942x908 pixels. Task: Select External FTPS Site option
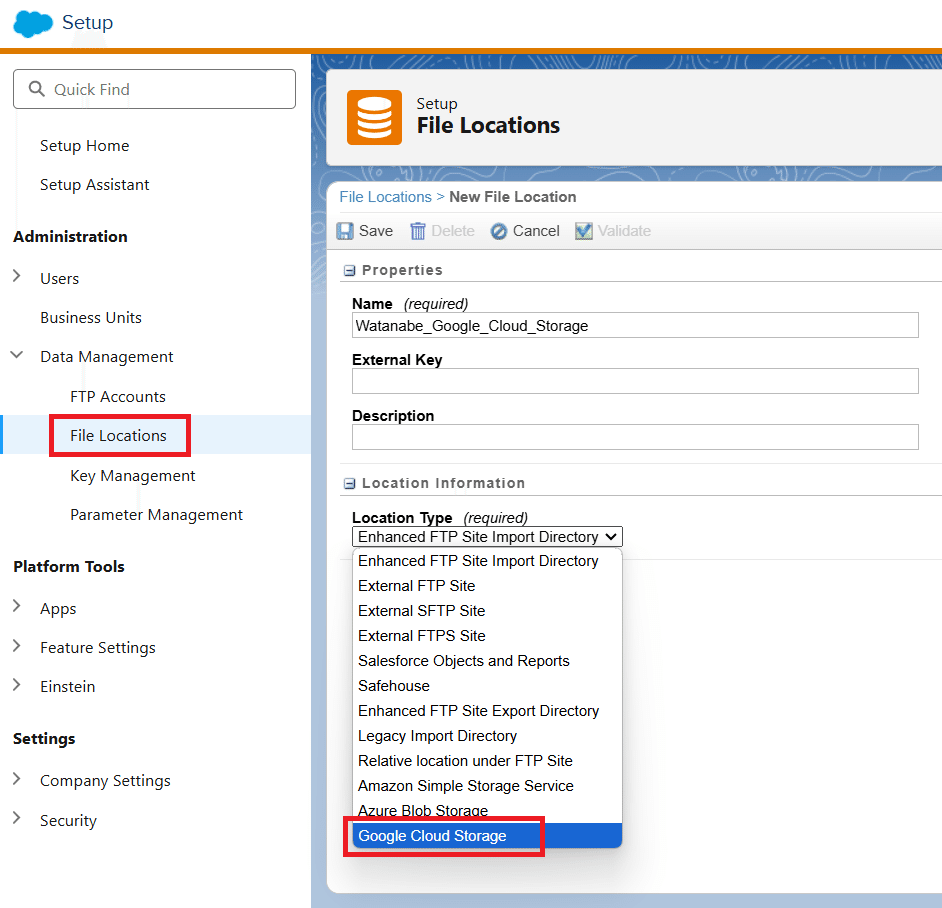coord(487,636)
